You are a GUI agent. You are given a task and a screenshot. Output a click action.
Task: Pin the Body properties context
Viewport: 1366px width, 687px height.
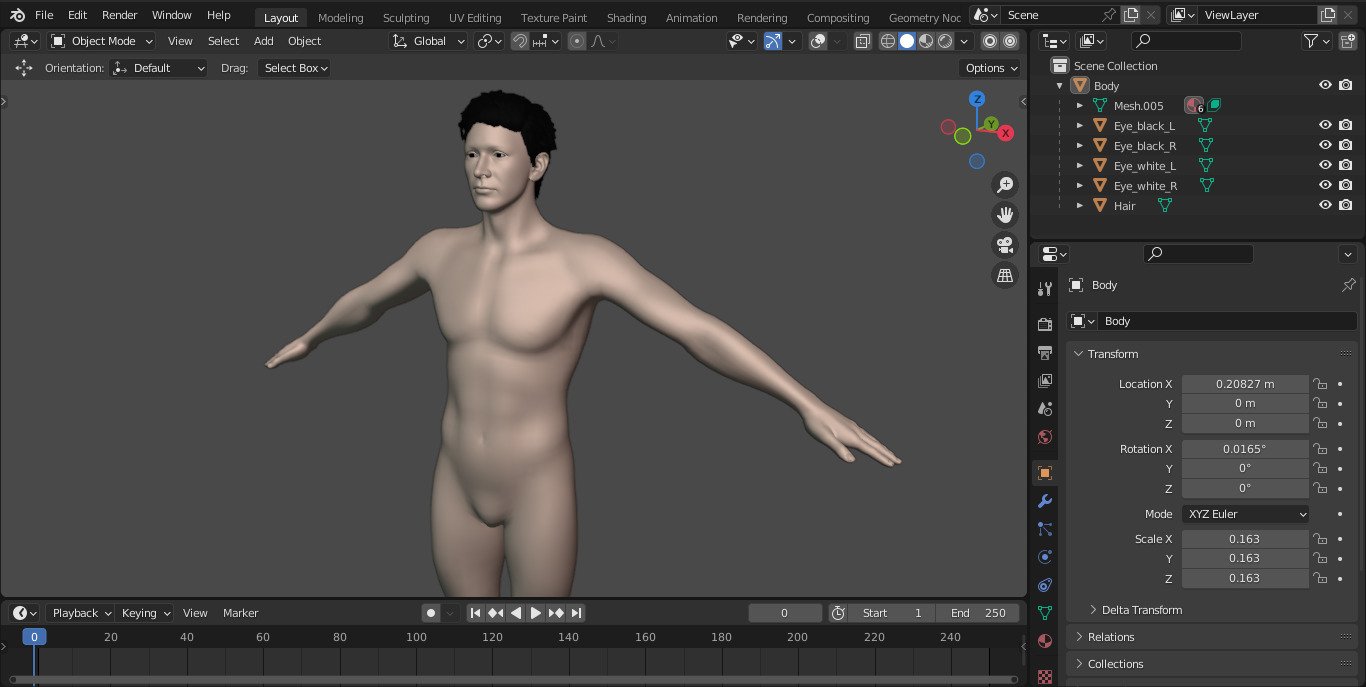coord(1348,285)
